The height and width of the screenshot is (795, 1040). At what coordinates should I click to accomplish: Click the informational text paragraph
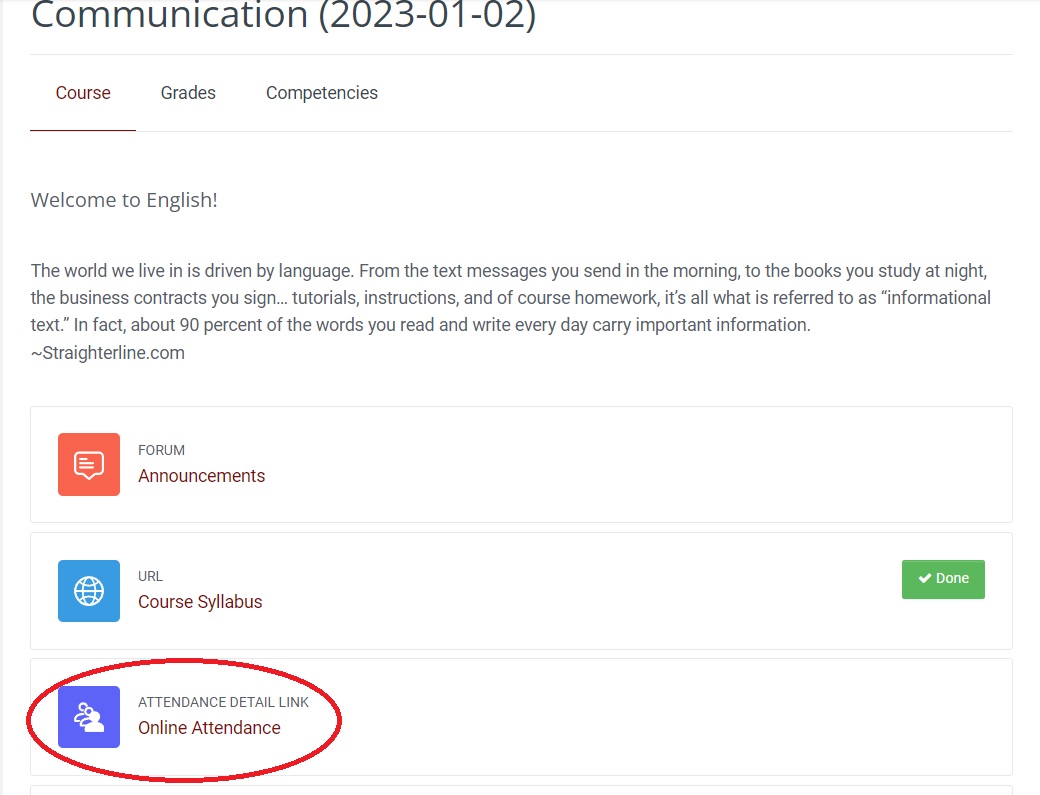(510, 298)
